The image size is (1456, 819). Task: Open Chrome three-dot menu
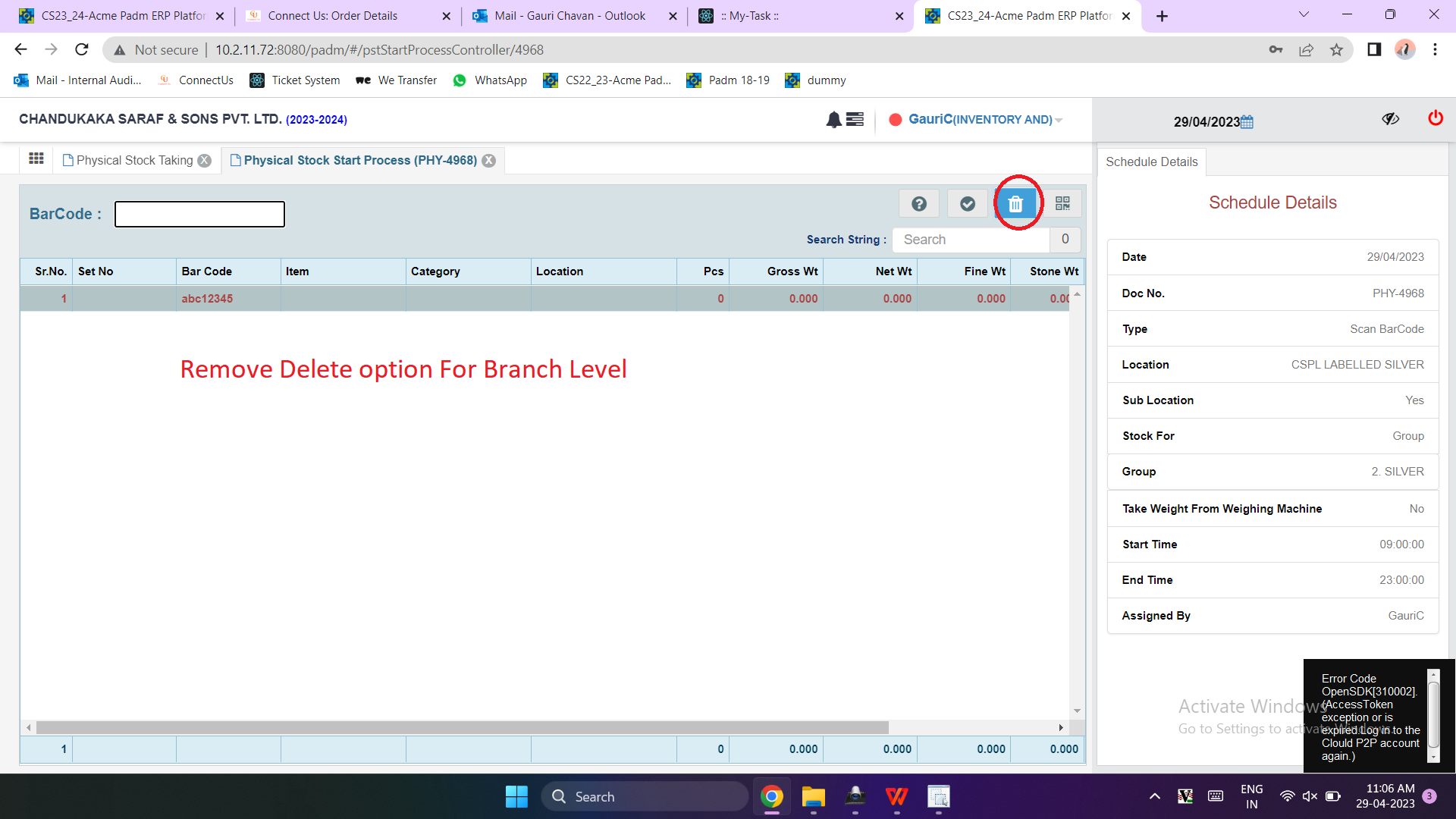click(1435, 50)
